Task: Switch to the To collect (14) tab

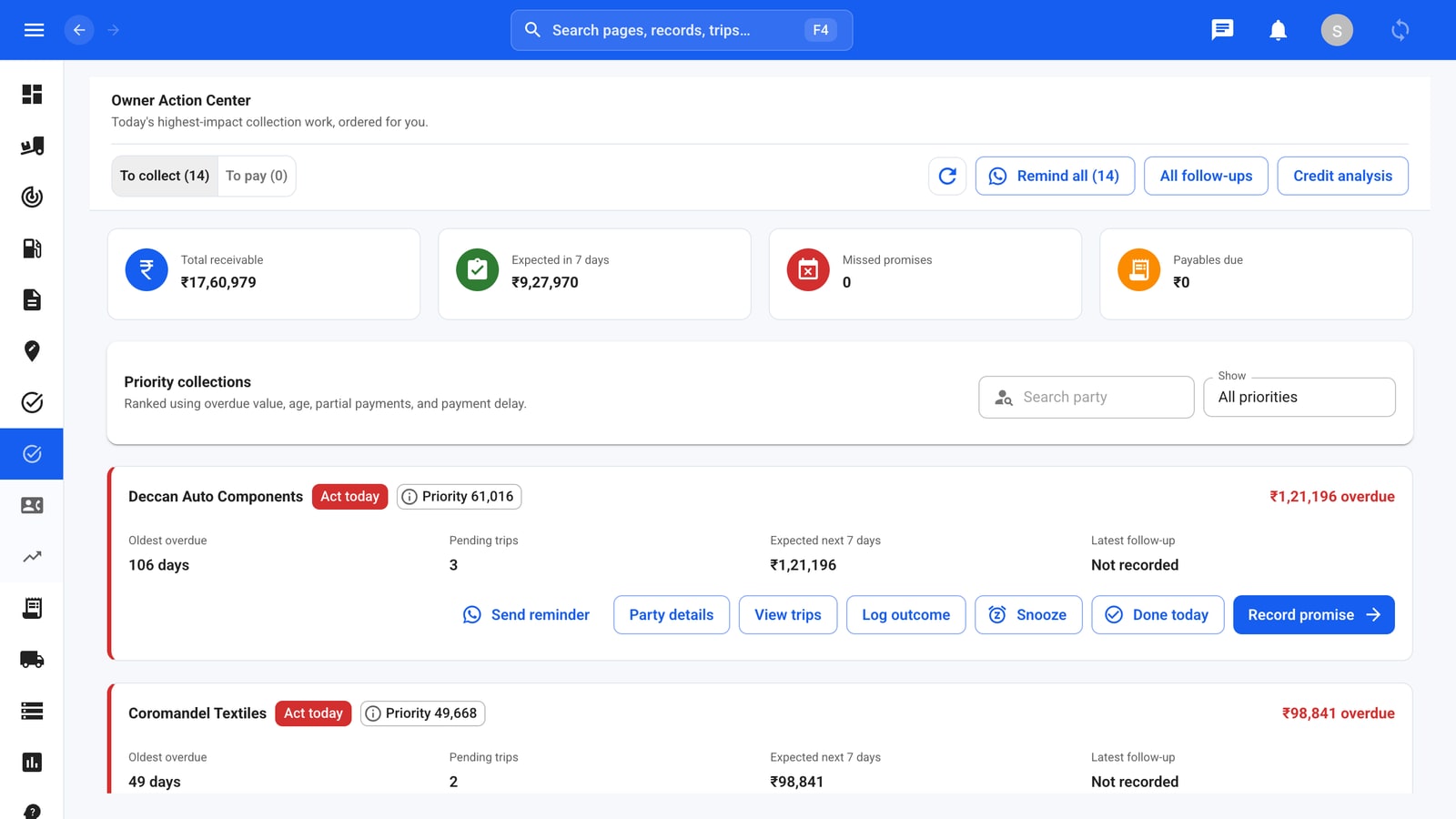Action: coord(165,176)
